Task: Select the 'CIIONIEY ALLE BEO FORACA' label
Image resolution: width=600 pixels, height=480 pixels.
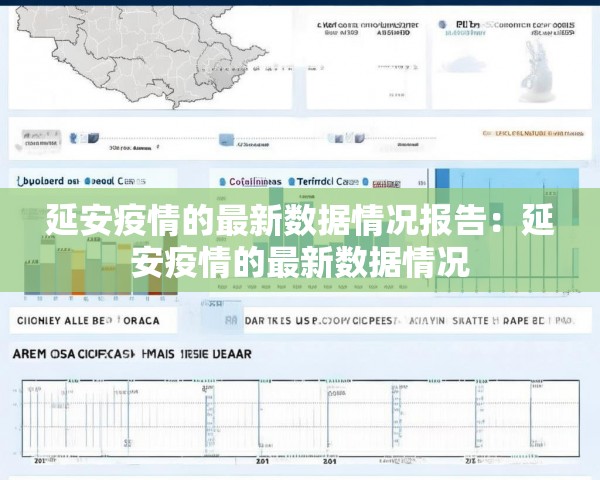Action: tap(88, 321)
